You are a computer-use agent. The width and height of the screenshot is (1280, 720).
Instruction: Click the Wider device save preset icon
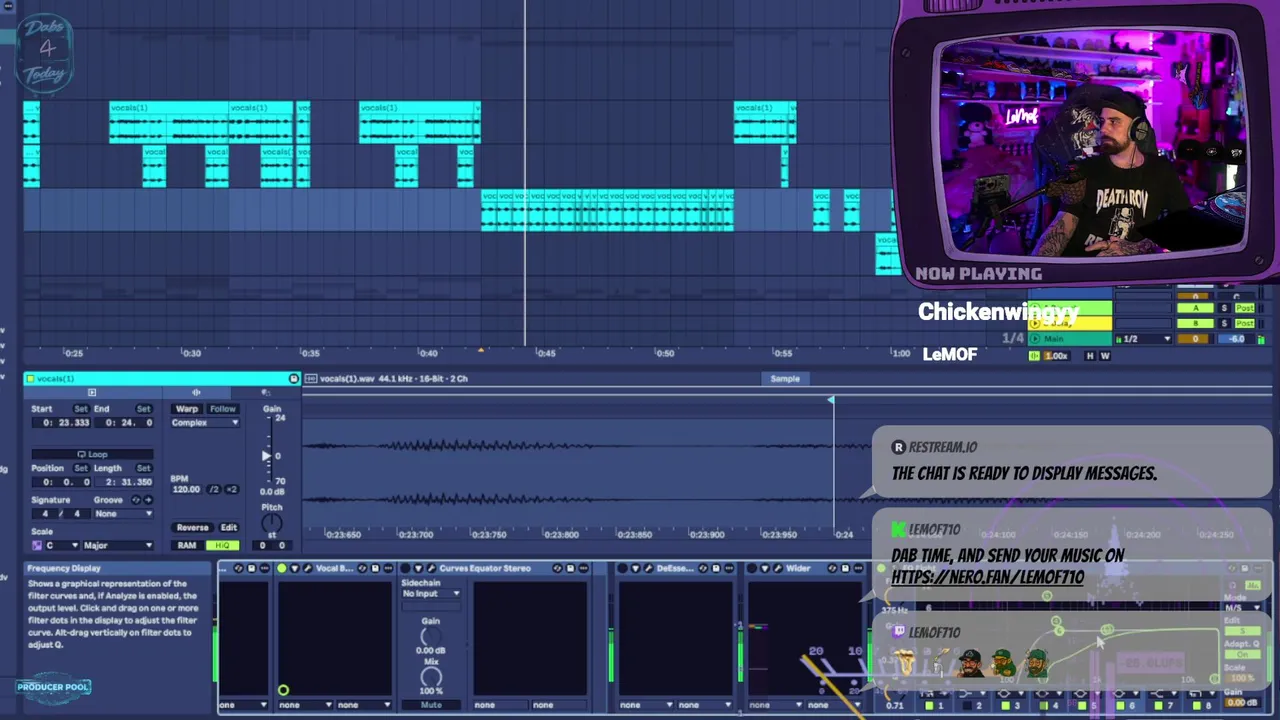845,569
